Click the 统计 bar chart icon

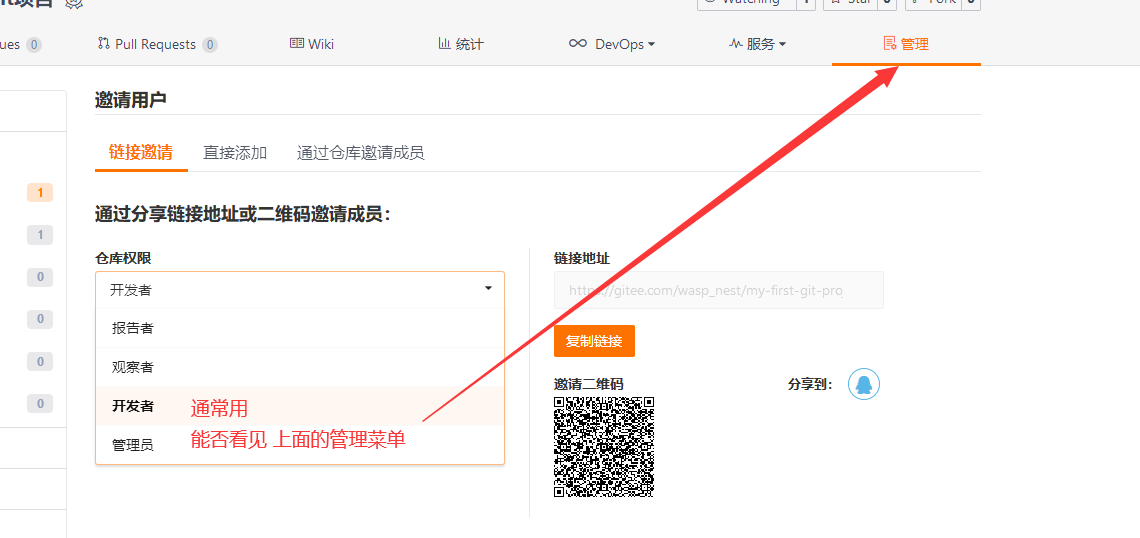tap(444, 43)
